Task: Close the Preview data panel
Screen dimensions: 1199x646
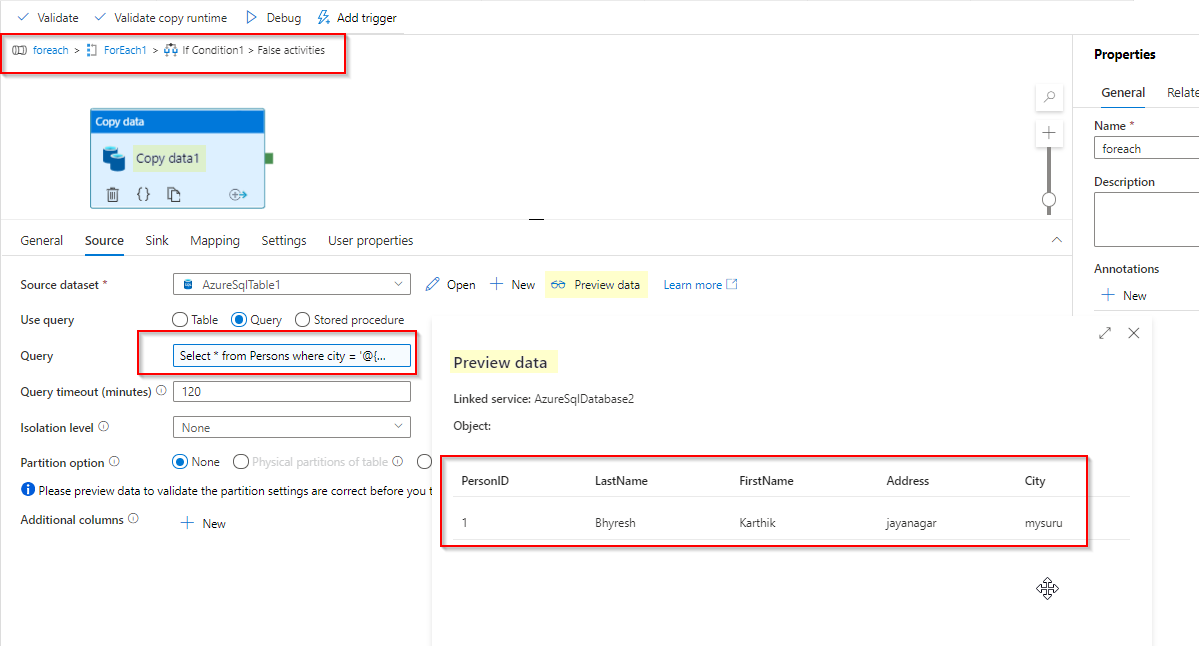Action: tap(1134, 333)
